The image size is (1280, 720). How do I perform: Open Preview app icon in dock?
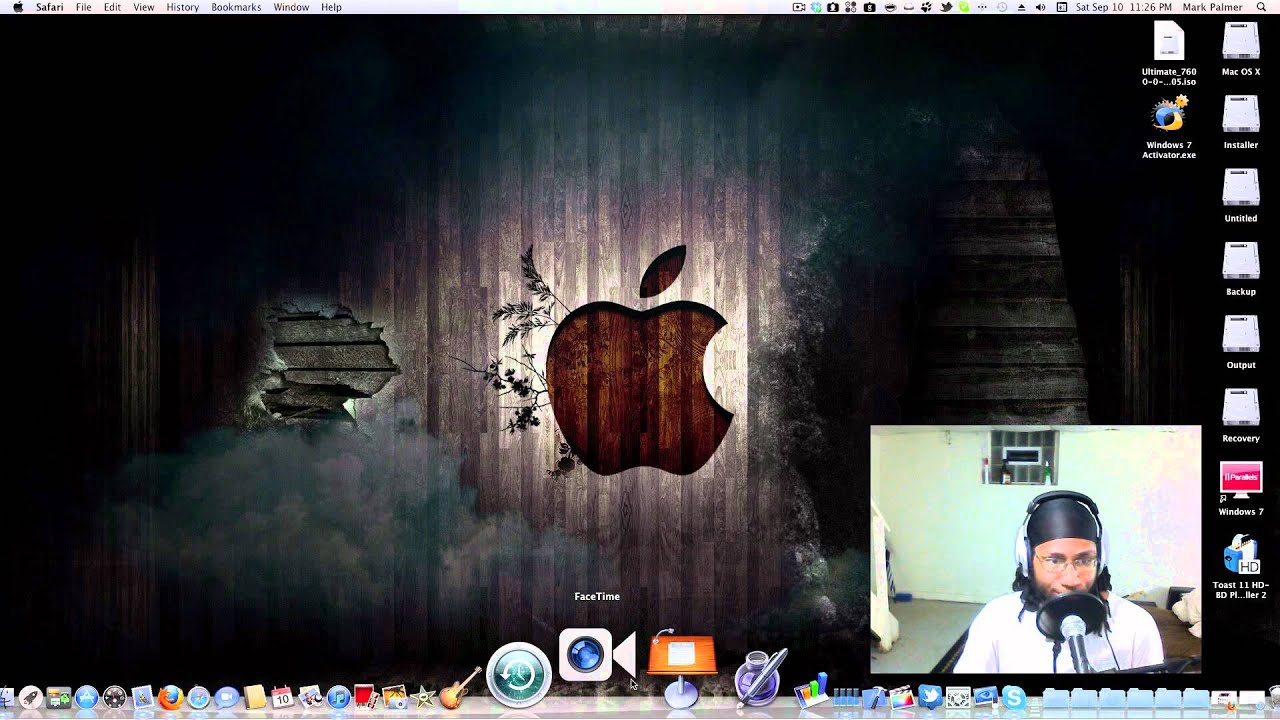[x=310, y=697]
